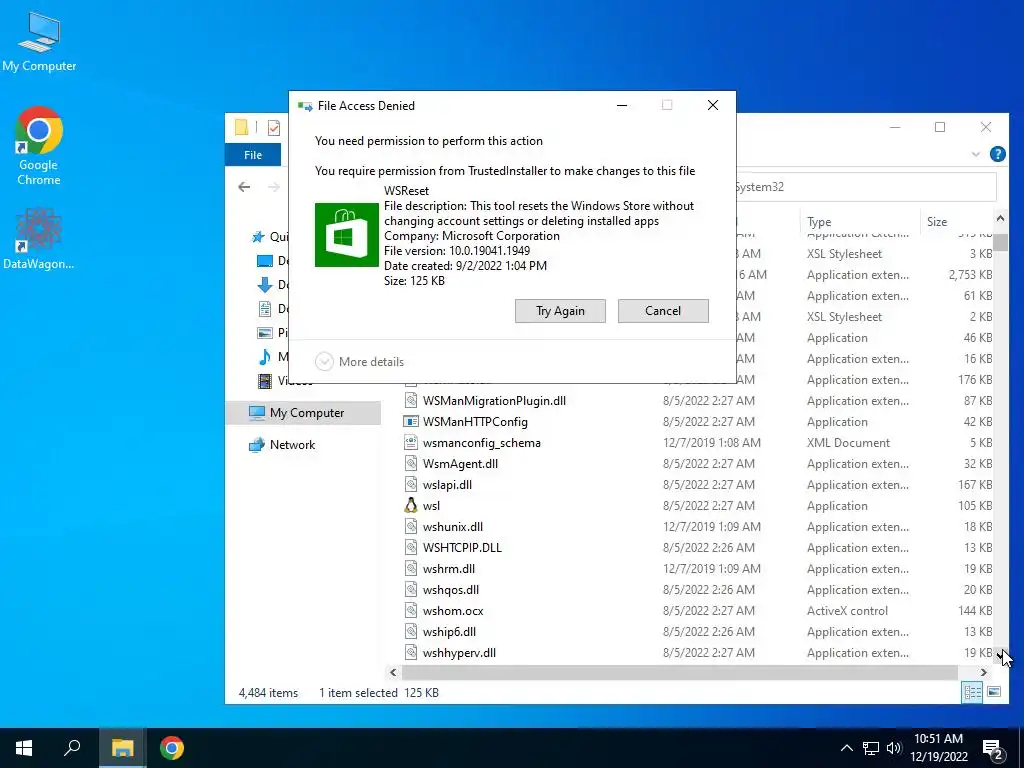The height and width of the screenshot is (768, 1024).
Task: Select Network in navigation pane
Action: tap(292, 445)
